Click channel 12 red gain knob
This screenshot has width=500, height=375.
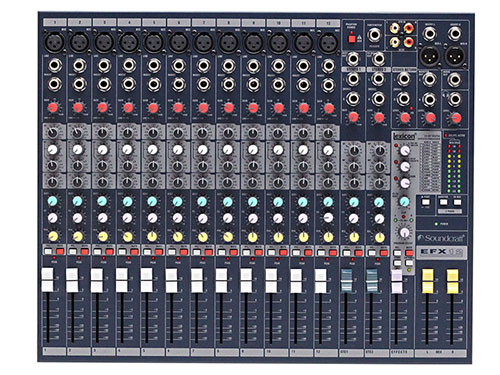click(x=329, y=108)
